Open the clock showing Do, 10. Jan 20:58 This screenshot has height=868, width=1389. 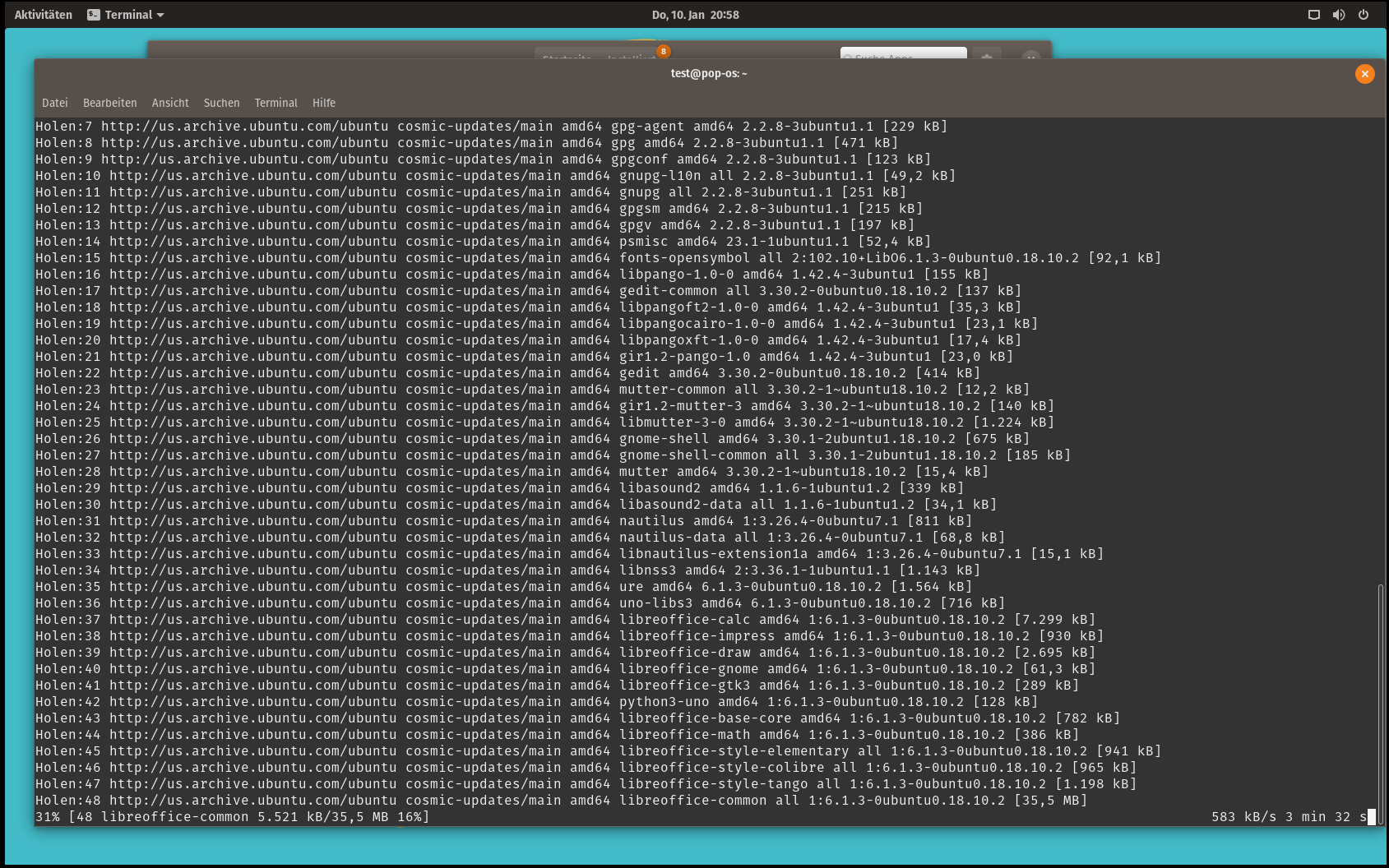(695, 15)
